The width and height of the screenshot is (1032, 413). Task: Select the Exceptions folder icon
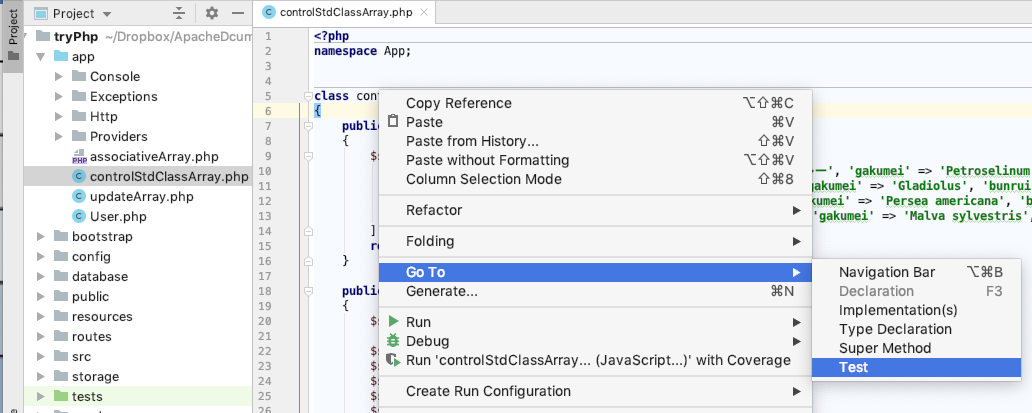[79, 97]
